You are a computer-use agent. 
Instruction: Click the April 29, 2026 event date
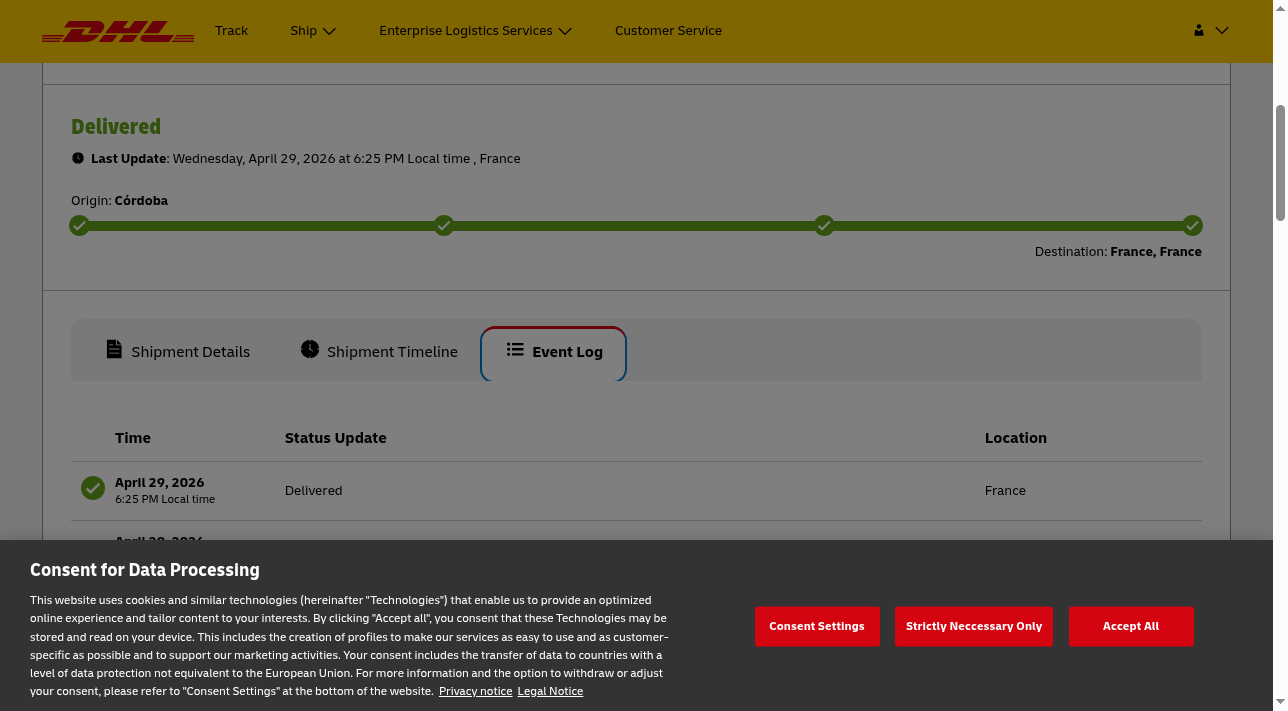coord(160,482)
